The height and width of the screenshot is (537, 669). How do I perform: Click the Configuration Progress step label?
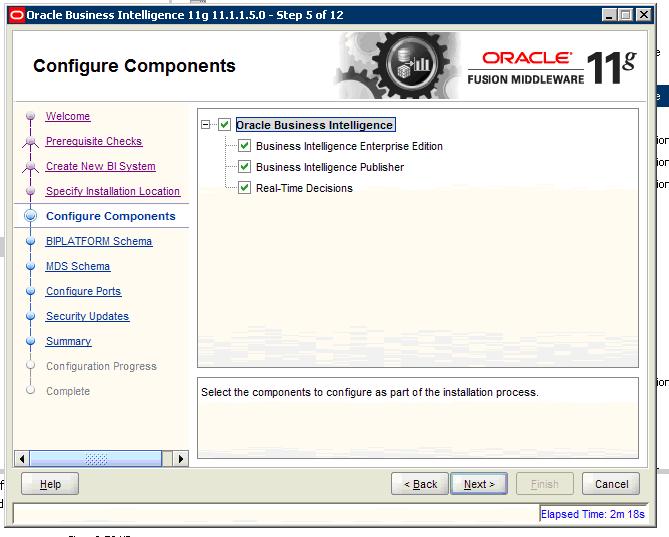tap(102, 366)
